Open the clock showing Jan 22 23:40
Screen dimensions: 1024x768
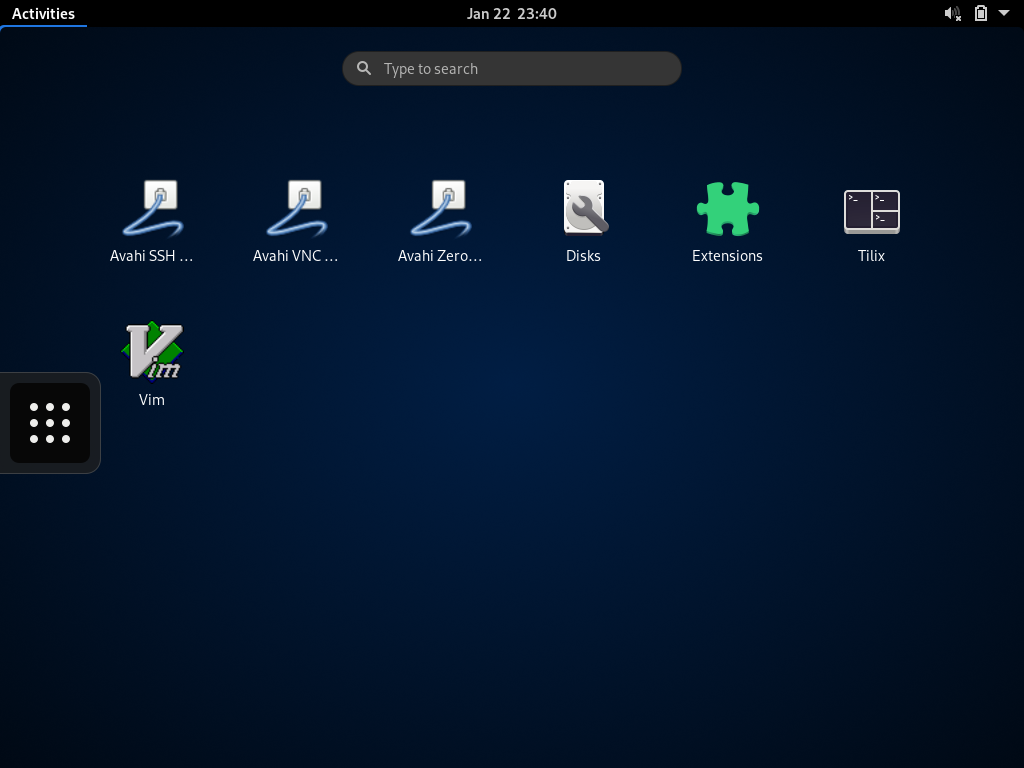[x=511, y=14]
